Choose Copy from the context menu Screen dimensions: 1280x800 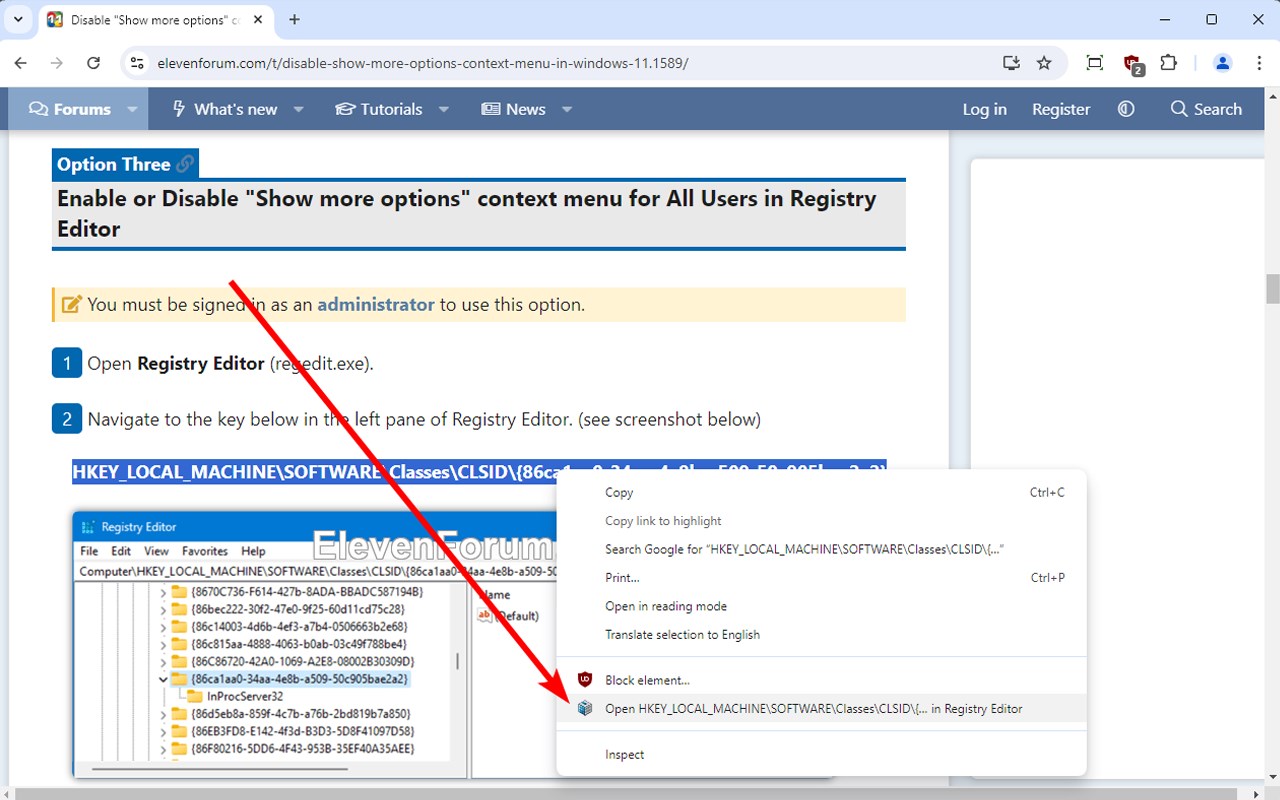coord(821,492)
